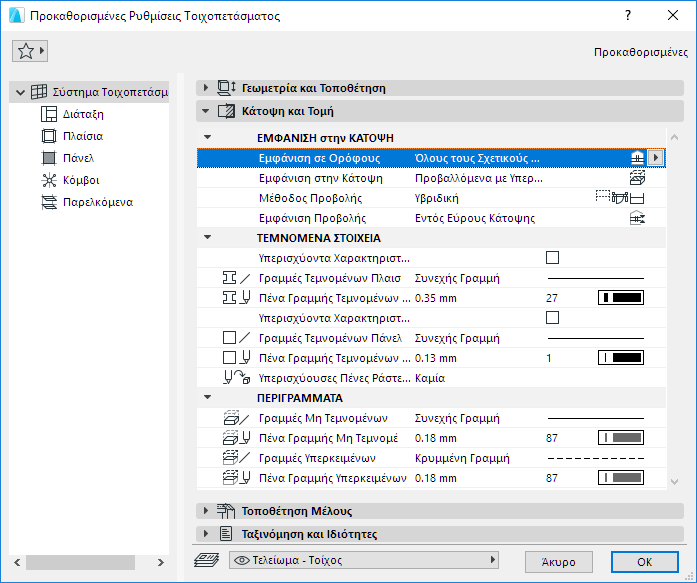Image resolution: width=697 pixels, height=583 pixels.
Task: Click the uncut line pen icon
Action: (x=236, y=438)
